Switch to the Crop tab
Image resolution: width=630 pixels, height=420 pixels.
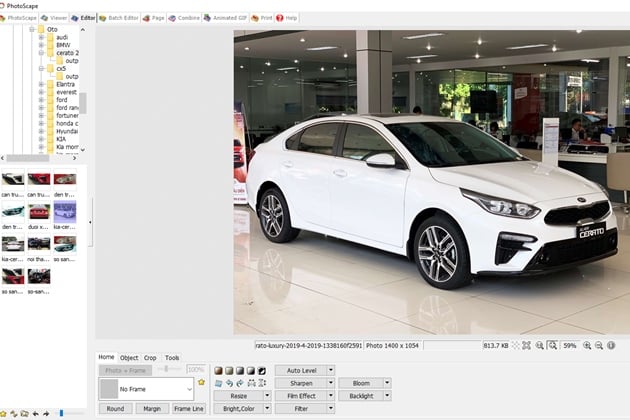(150, 358)
